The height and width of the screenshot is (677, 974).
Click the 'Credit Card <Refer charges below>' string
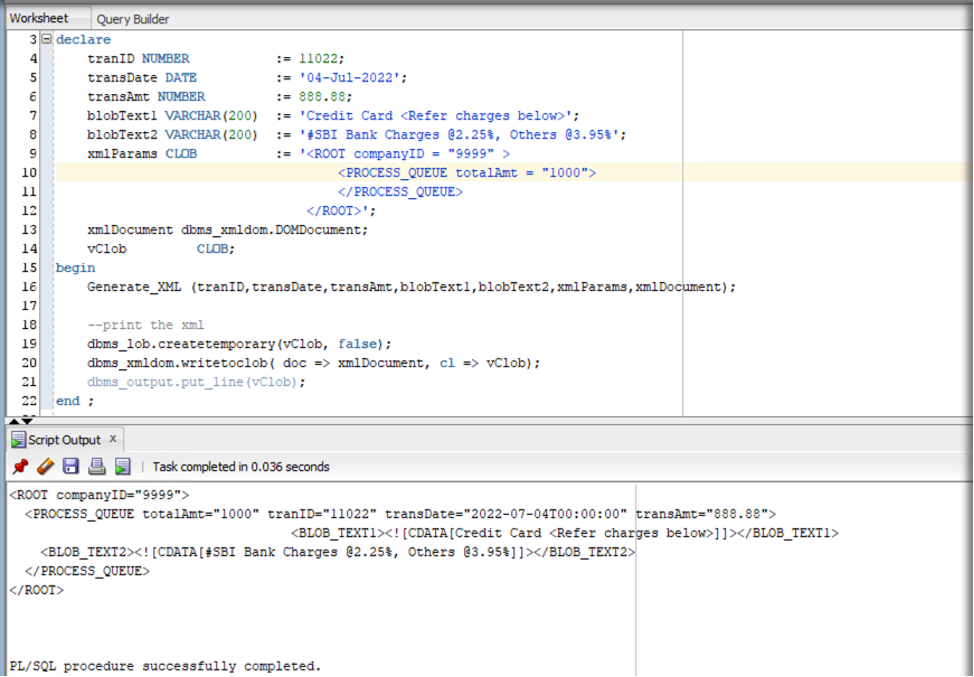click(x=436, y=116)
